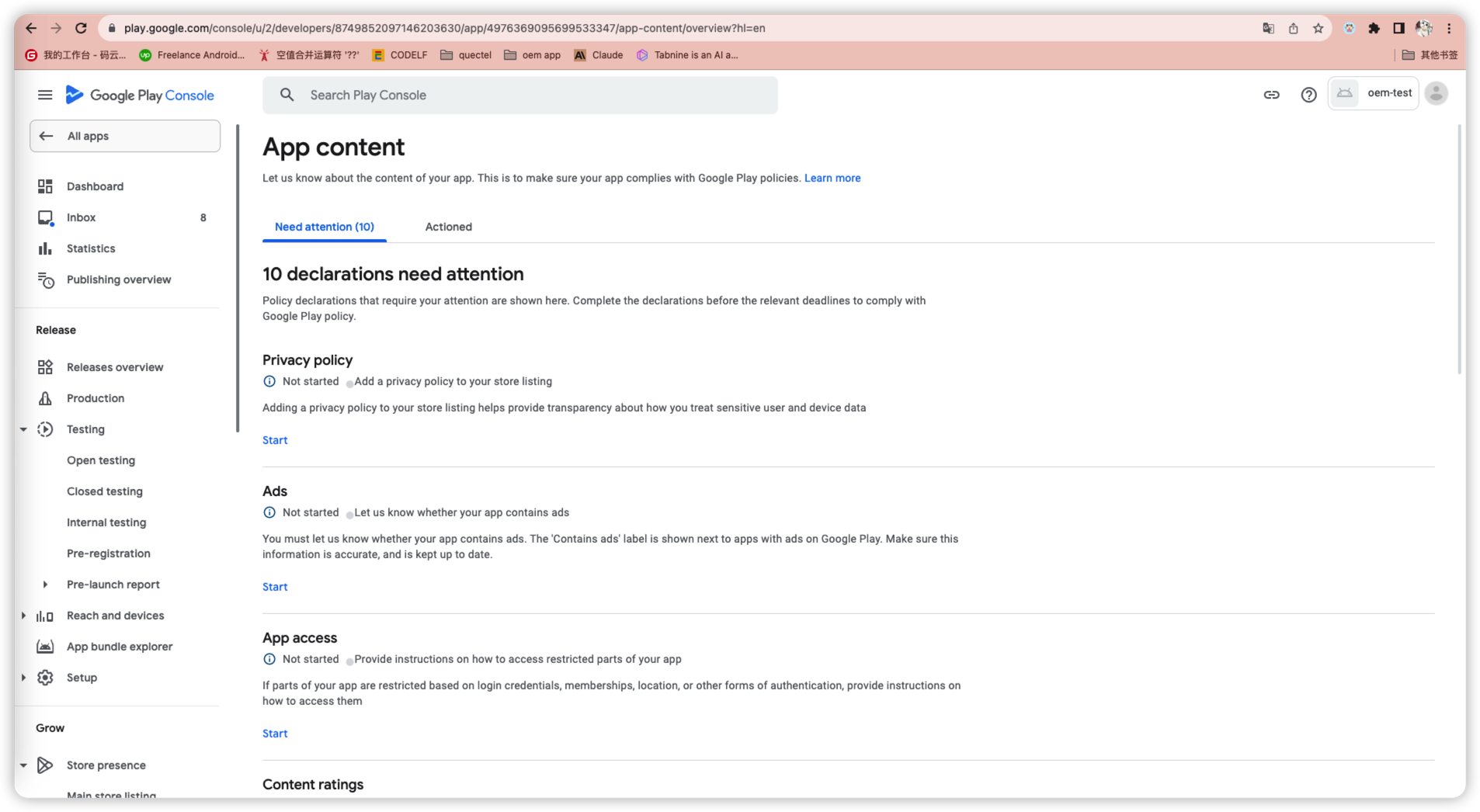Expand the Reach and devices section

pyautogui.click(x=23, y=616)
